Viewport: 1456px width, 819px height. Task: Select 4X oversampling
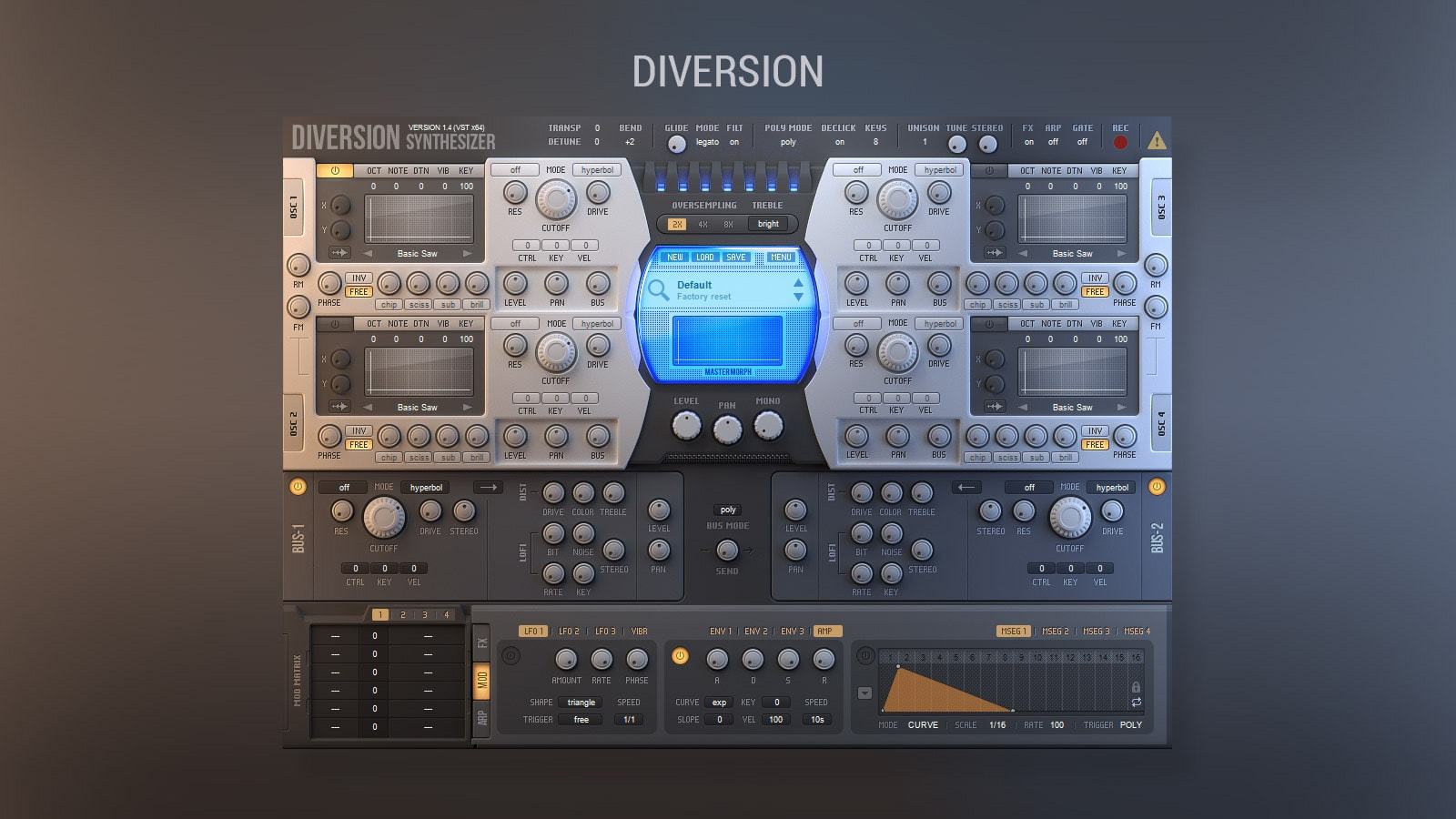703,224
